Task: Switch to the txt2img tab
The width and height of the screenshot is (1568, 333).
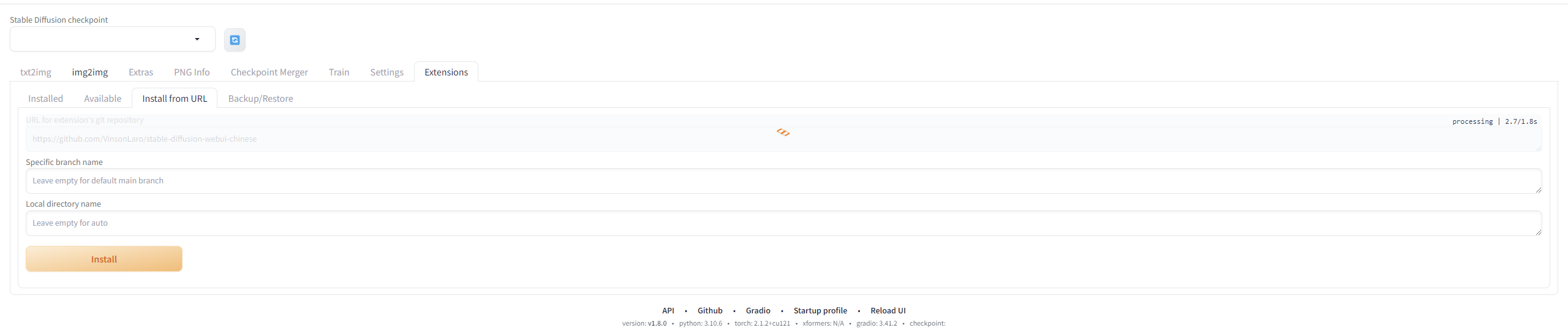Action: pyautogui.click(x=36, y=72)
